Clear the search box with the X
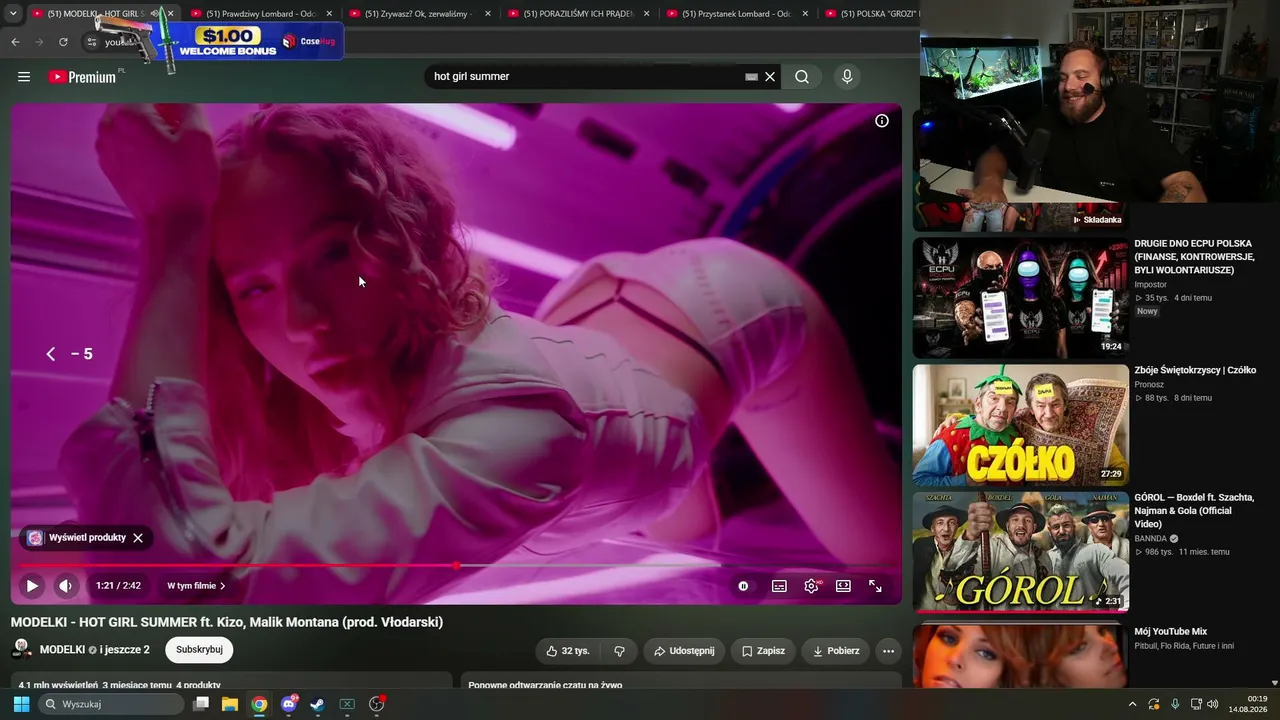This screenshot has height=720, width=1280. point(770,77)
